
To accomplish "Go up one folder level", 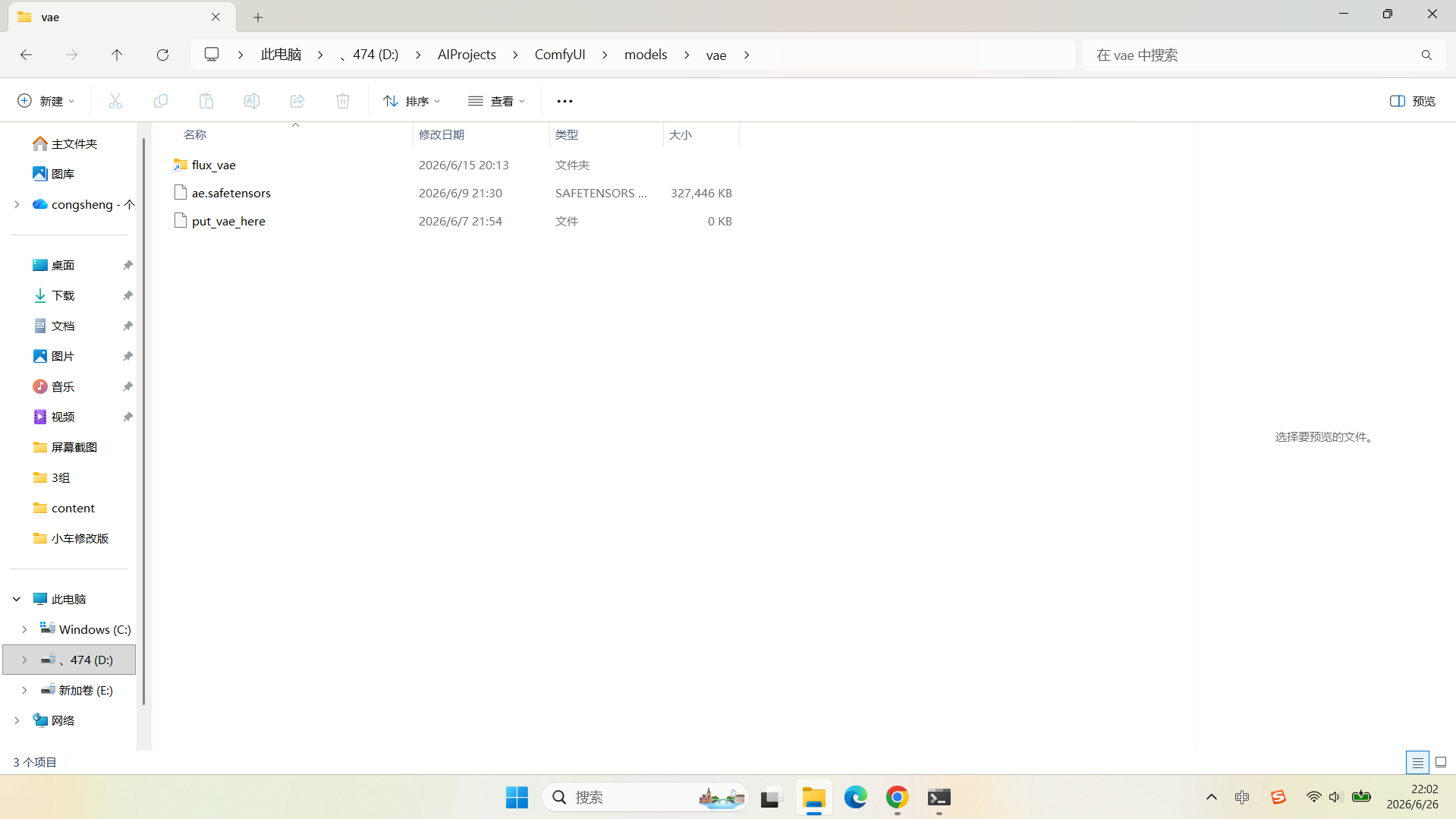I will [117, 55].
